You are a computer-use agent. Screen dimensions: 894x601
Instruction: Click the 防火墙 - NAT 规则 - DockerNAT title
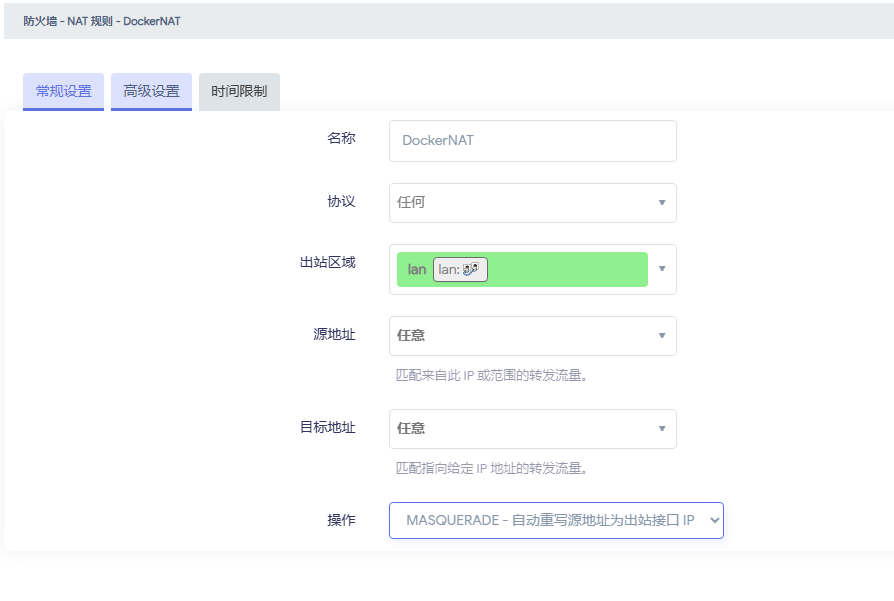[x=101, y=21]
